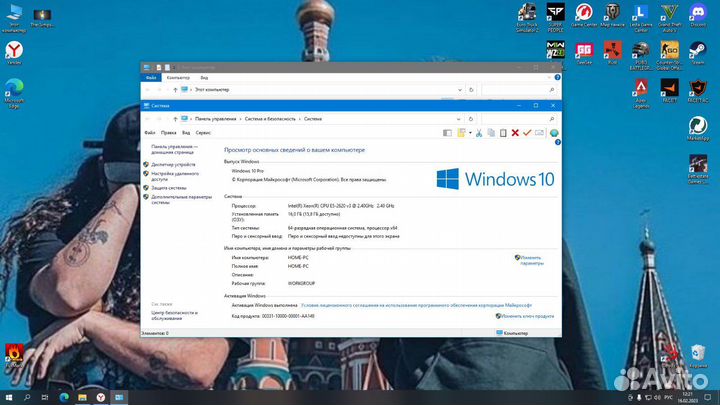Open the MarketApp desktop icon
The image size is (720, 405).
pyautogui.click(x=698, y=128)
